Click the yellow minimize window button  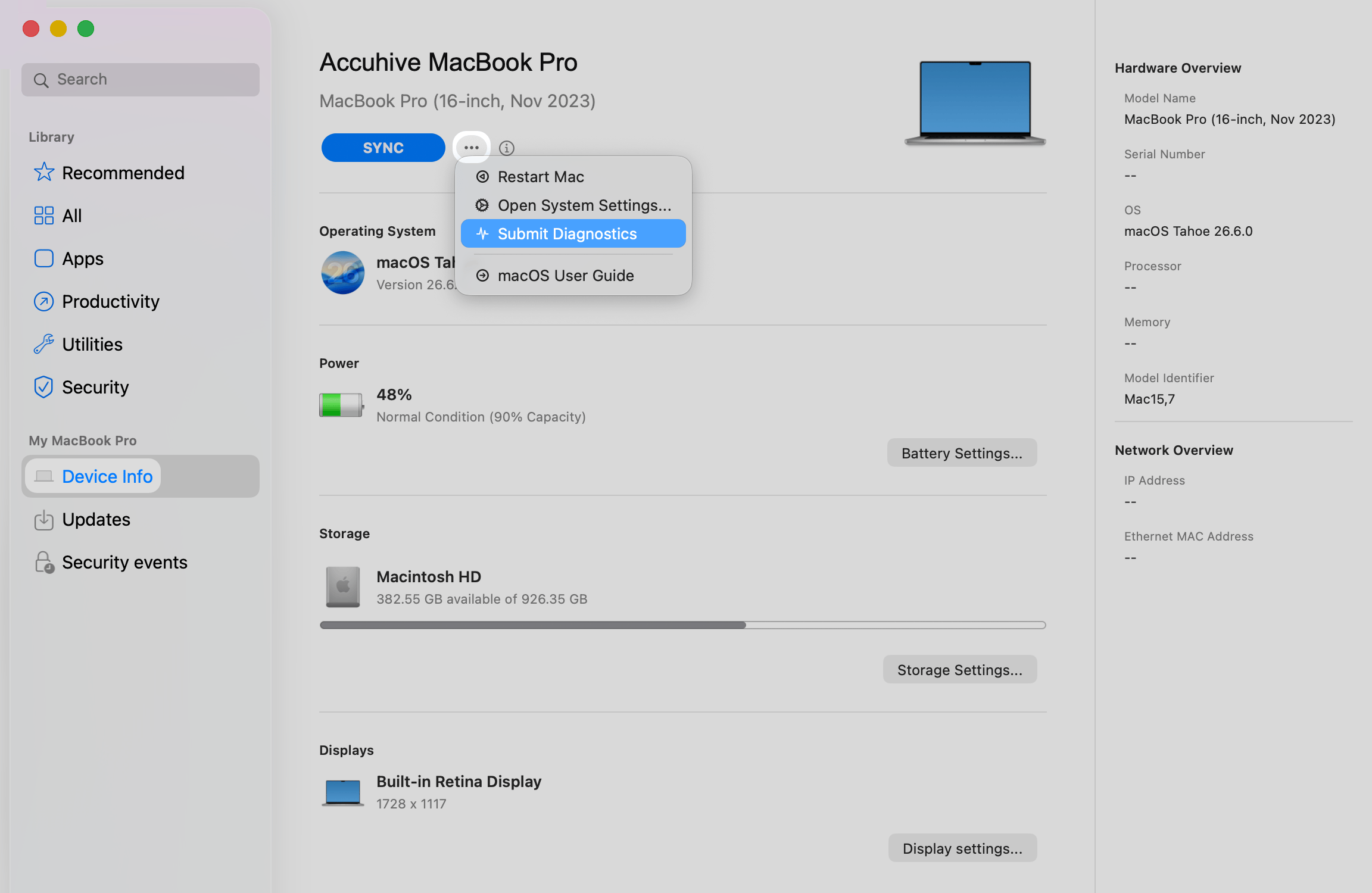(x=58, y=29)
